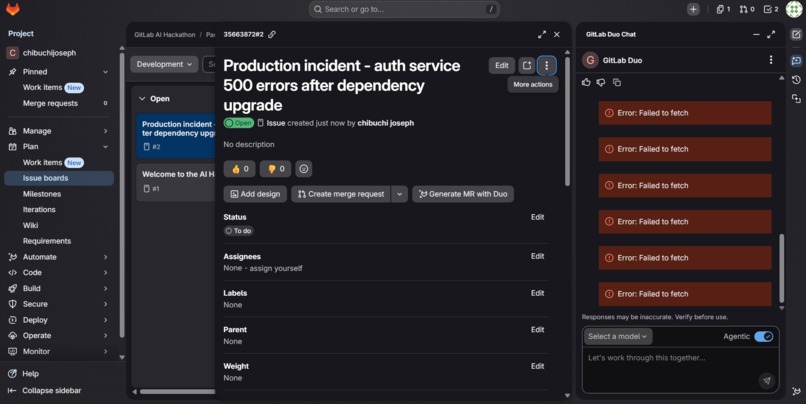This screenshot has height=404, width=806.
Task: Collapse the Plan sidebar section
Action: point(105,146)
